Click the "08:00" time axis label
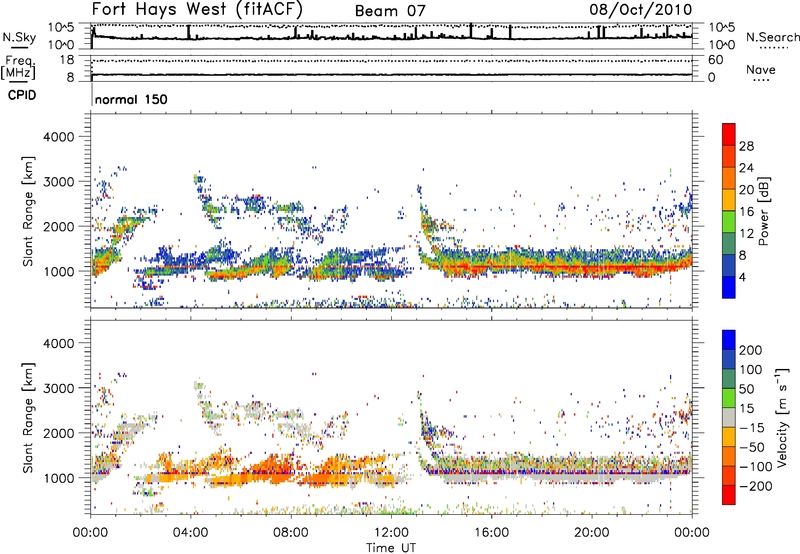 291,533
